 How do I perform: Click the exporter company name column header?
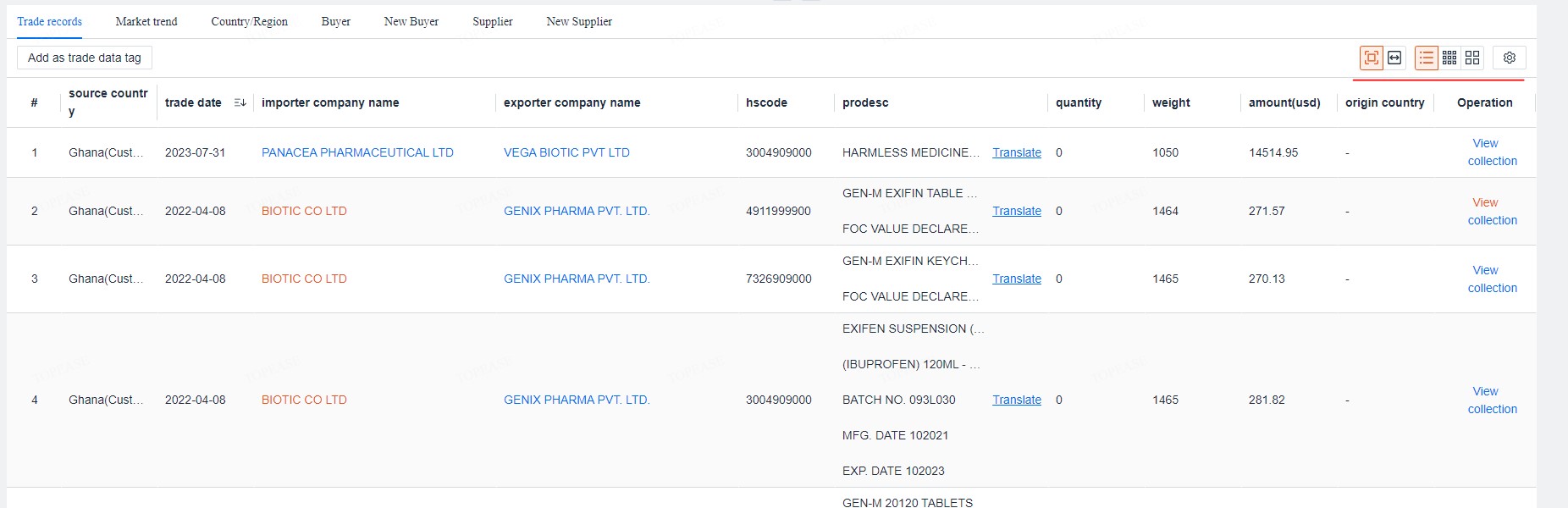[x=572, y=102]
